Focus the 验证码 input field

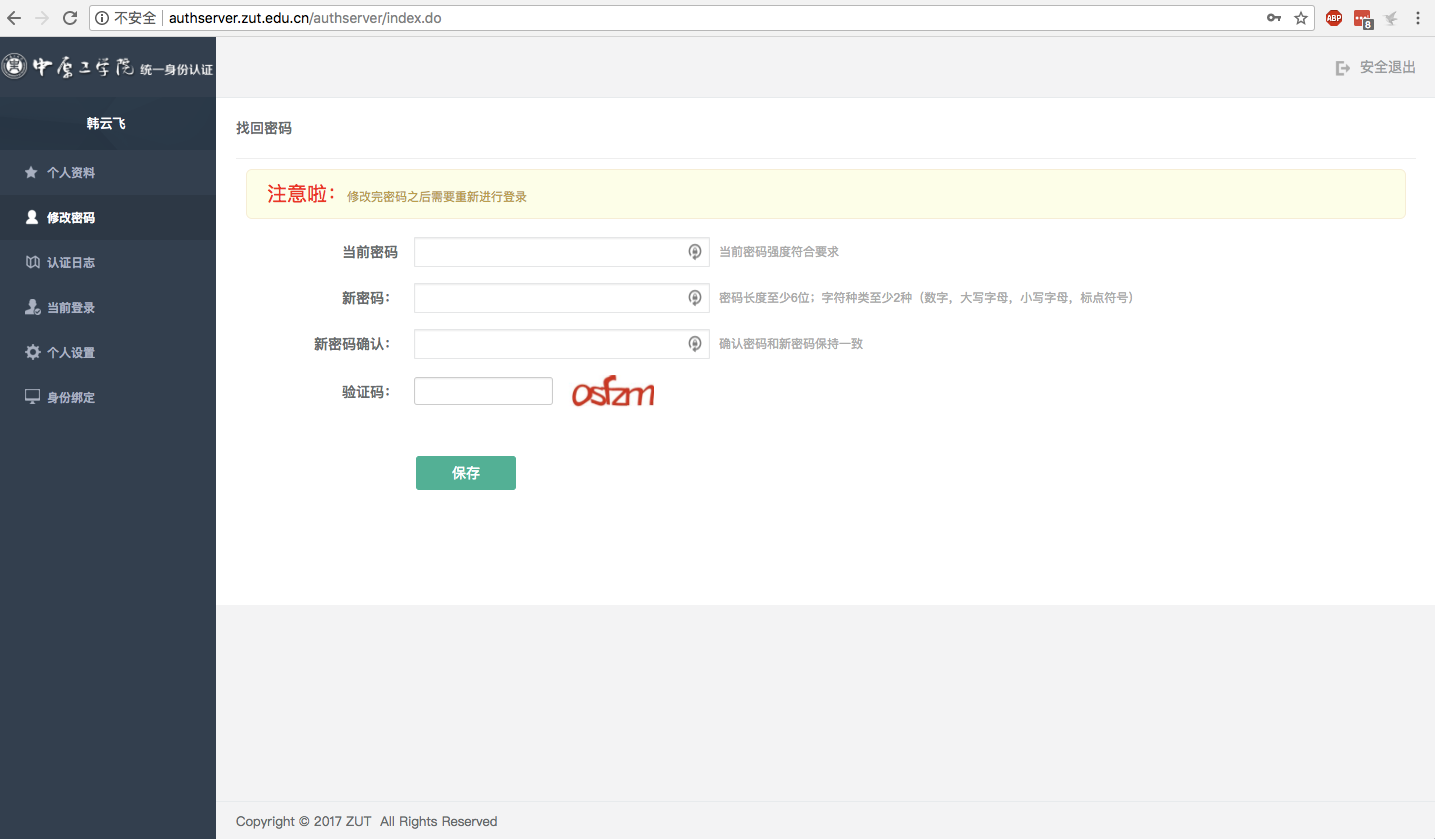(483, 391)
